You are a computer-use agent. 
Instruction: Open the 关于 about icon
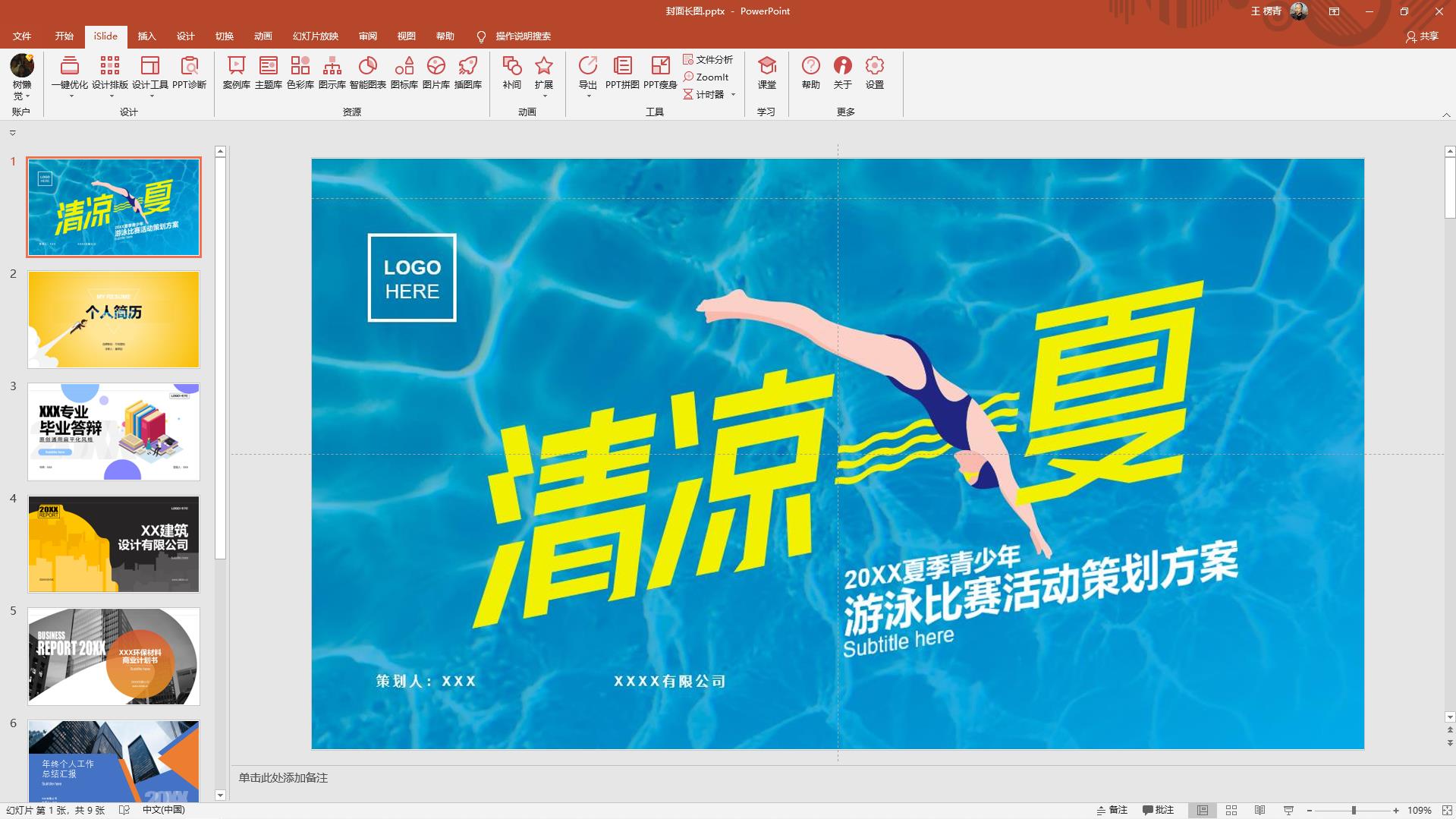[x=843, y=72]
